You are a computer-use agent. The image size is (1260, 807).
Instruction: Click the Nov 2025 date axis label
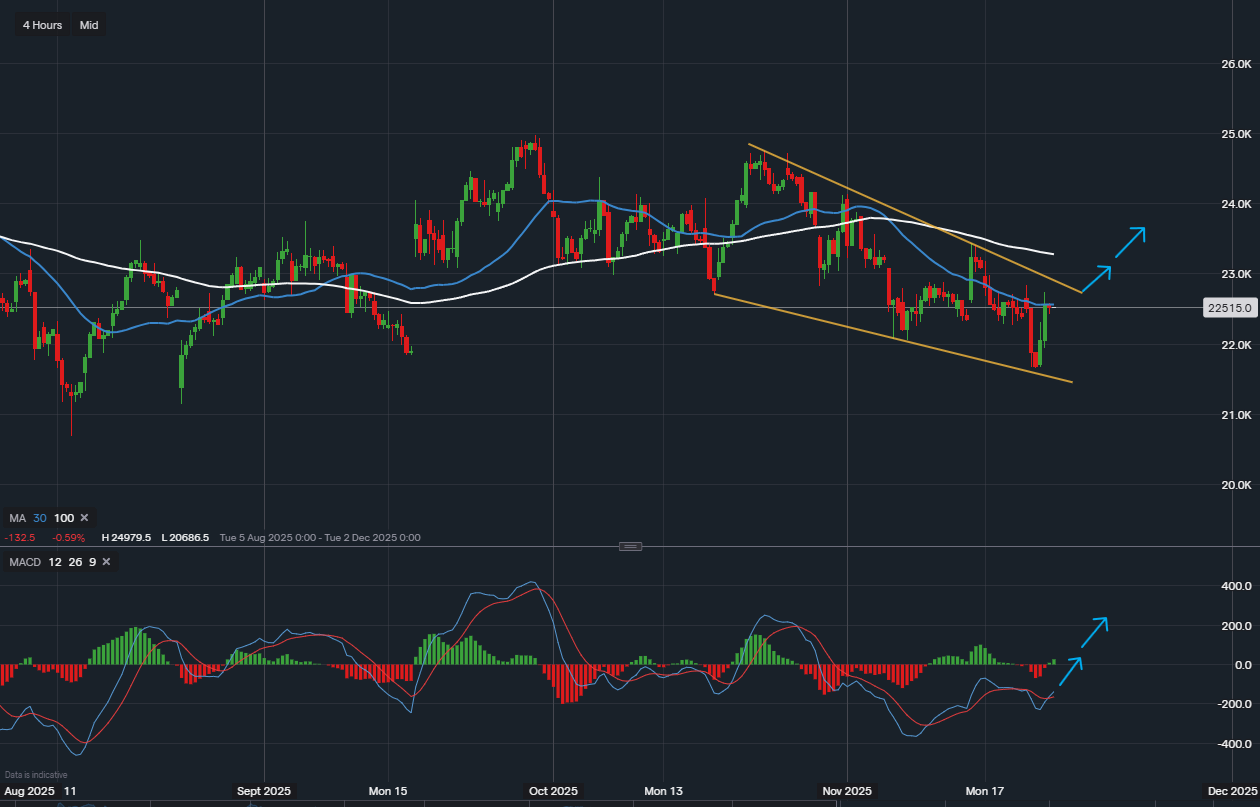point(847,791)
